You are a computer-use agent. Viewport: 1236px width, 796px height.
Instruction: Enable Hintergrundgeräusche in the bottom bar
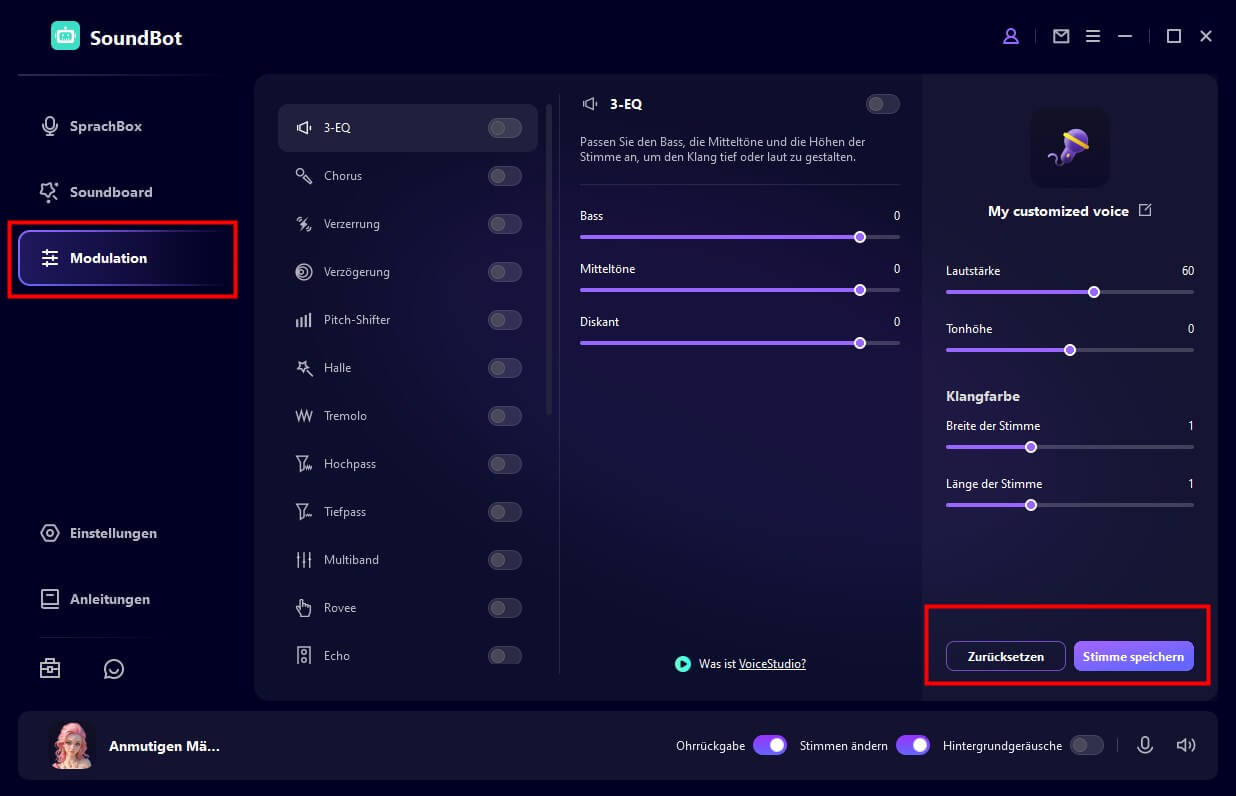[1086, 745]
